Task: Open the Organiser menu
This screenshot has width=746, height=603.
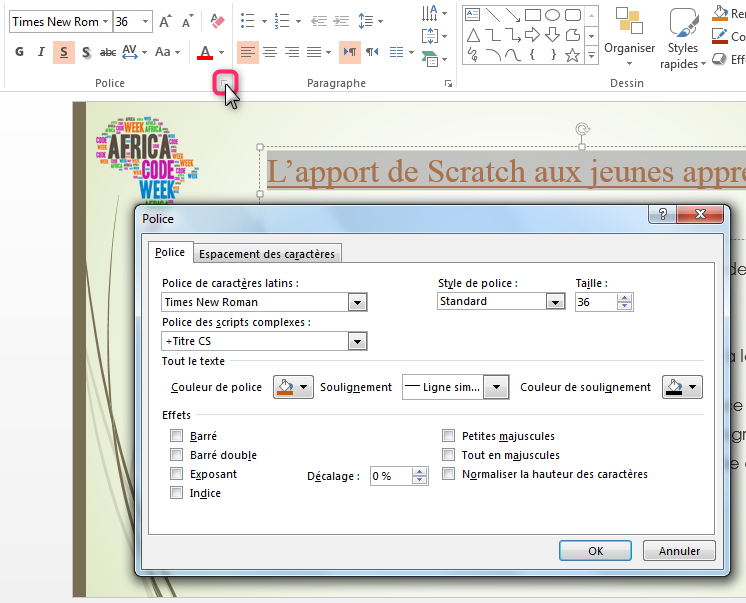Action: 629,37
